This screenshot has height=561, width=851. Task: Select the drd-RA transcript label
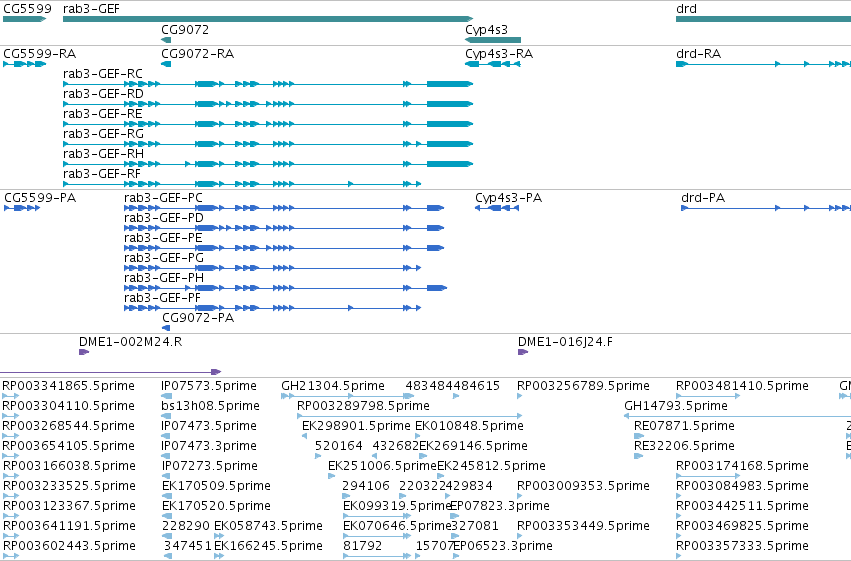pos(698,54)
